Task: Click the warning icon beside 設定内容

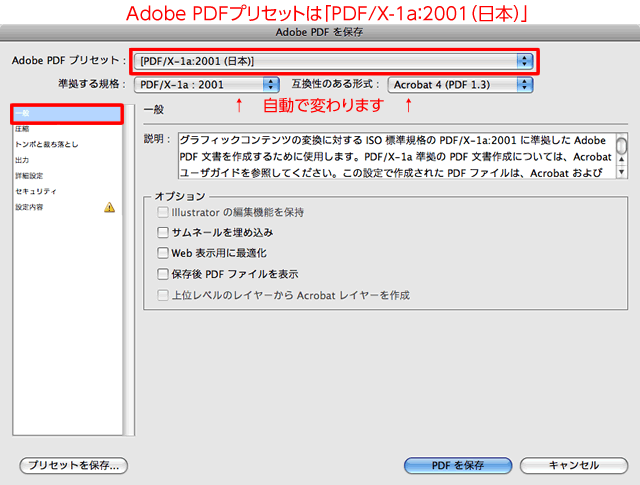Action: [x=109, y=207]
